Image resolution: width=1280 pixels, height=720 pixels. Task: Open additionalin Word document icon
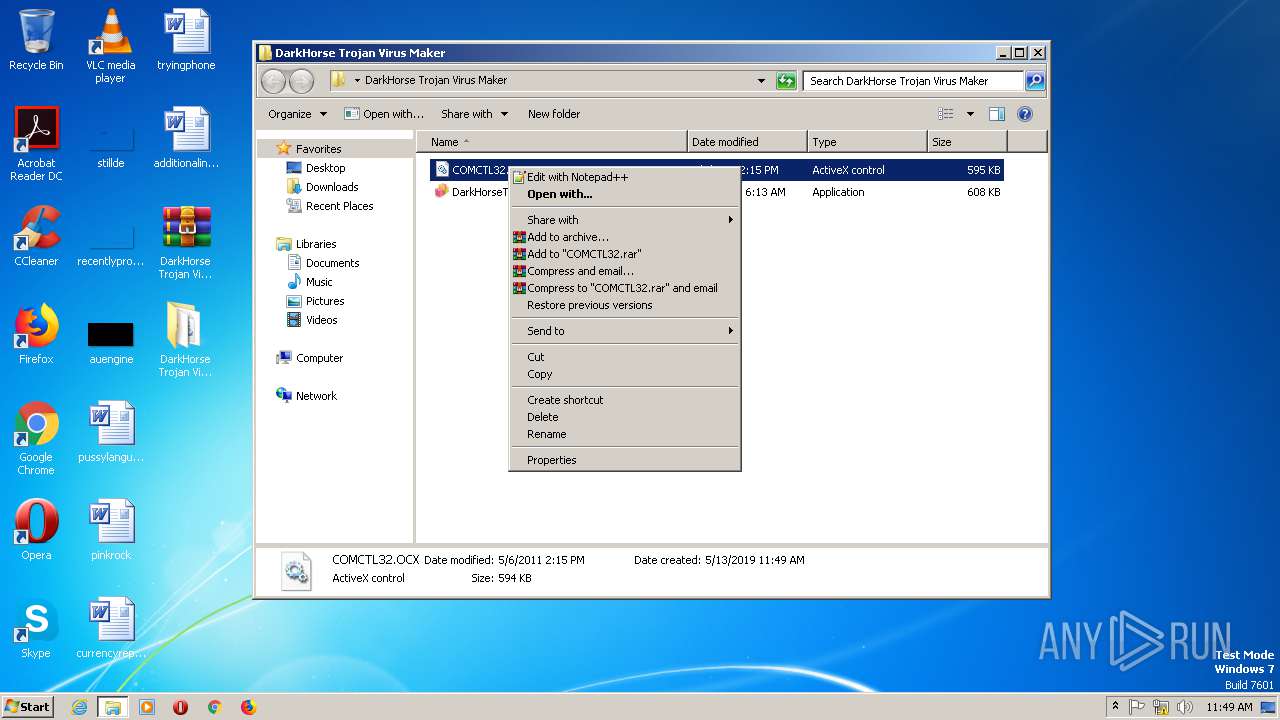[186, 138]
